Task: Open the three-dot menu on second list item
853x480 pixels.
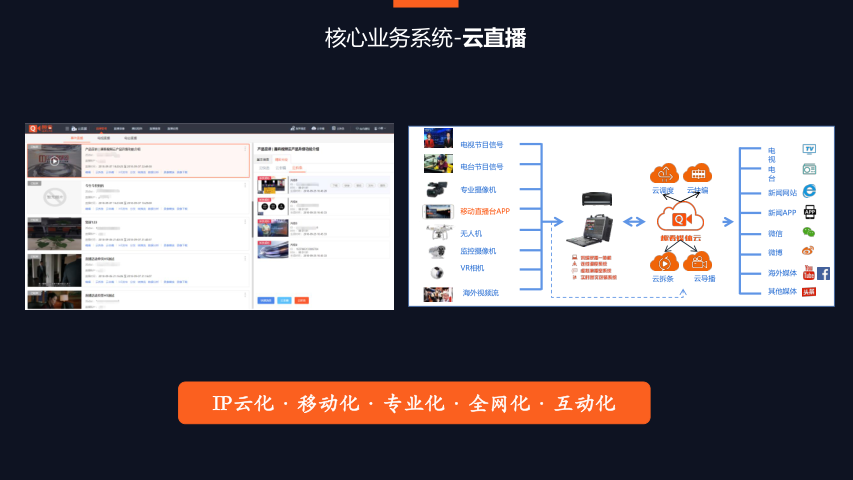Action: click(246, 184)
